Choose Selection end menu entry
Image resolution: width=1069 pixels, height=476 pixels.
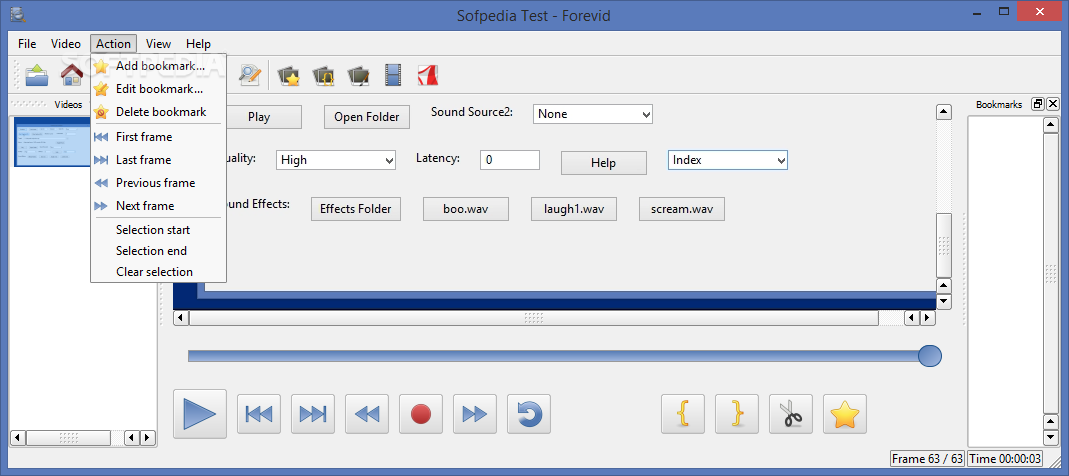coord(158,251)
